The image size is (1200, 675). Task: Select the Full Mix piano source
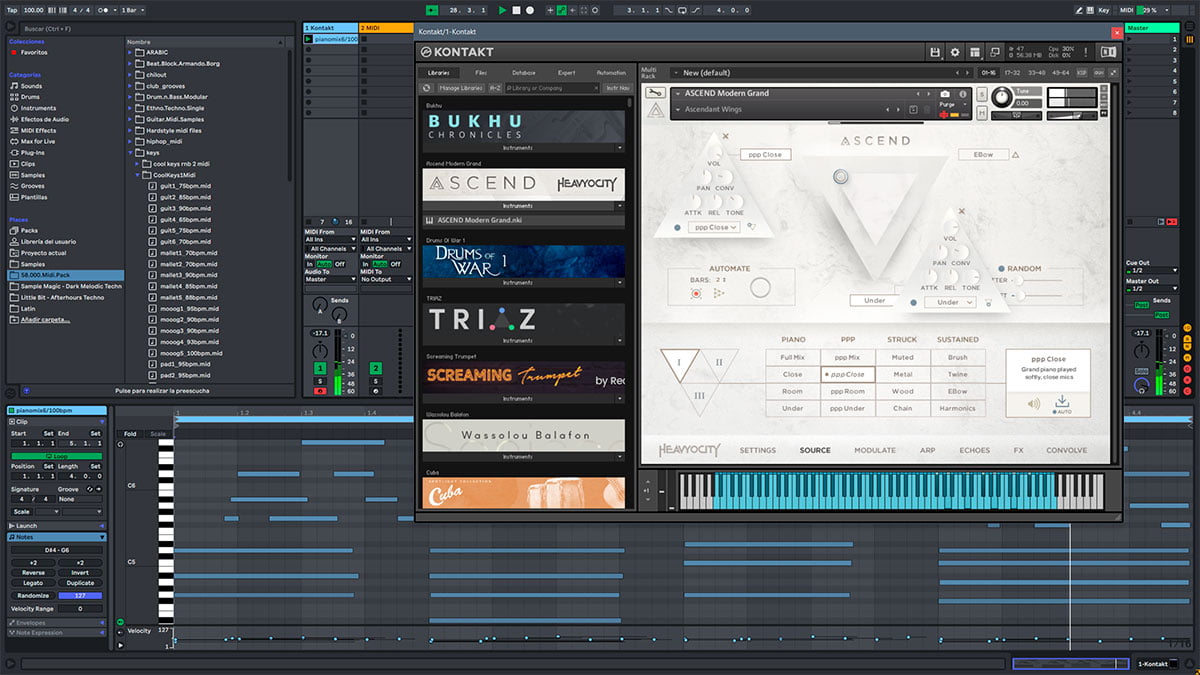(793, 357)
